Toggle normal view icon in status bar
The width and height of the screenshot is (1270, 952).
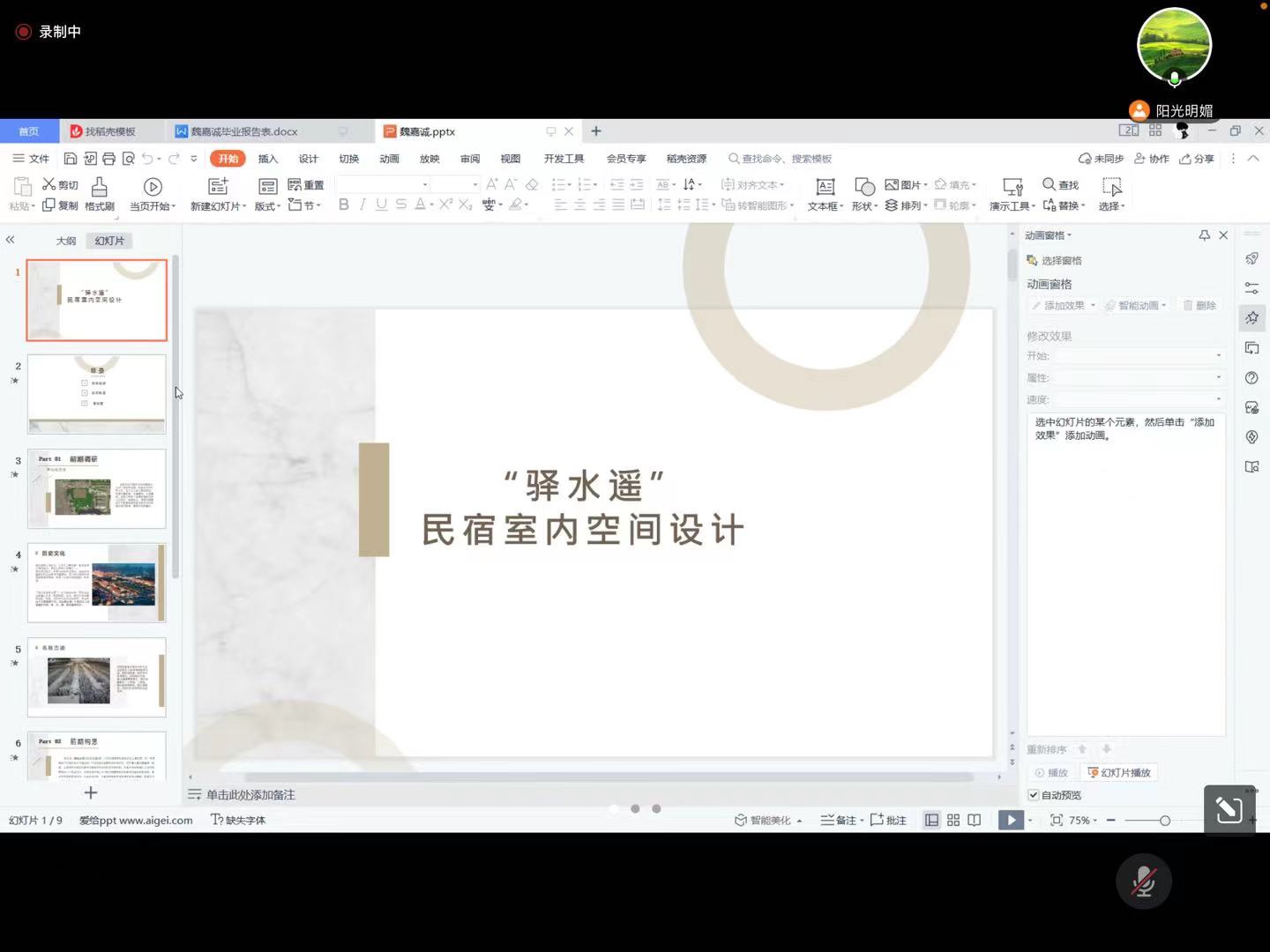(x=931, y=820)
